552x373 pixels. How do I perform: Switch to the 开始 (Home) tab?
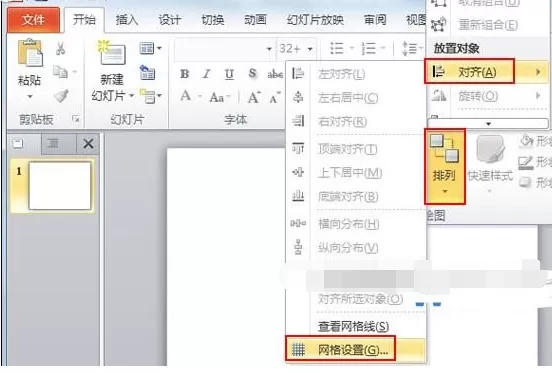(84, 20)
